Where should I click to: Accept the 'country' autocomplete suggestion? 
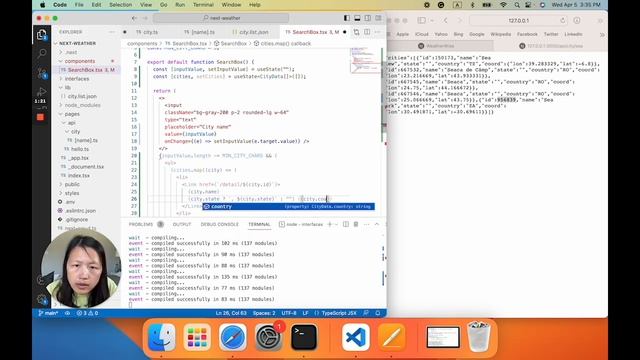289,207
